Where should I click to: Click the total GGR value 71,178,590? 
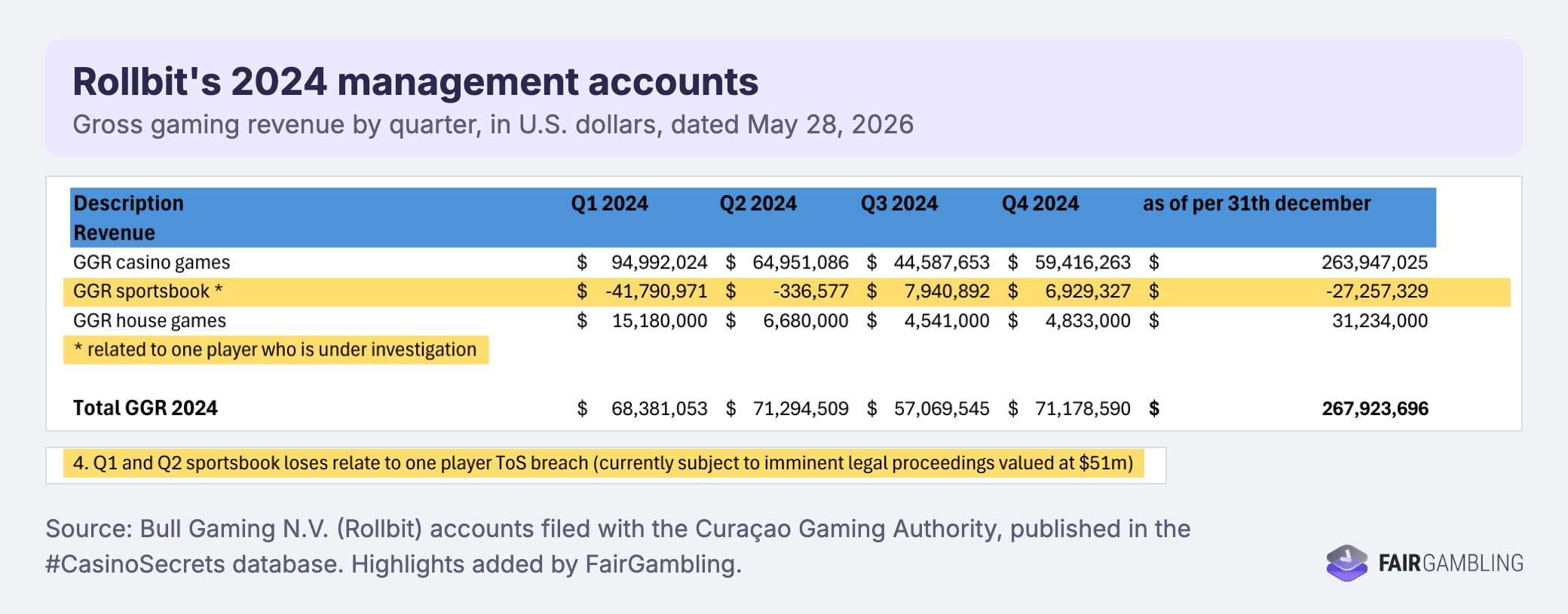pos(1083,408)
